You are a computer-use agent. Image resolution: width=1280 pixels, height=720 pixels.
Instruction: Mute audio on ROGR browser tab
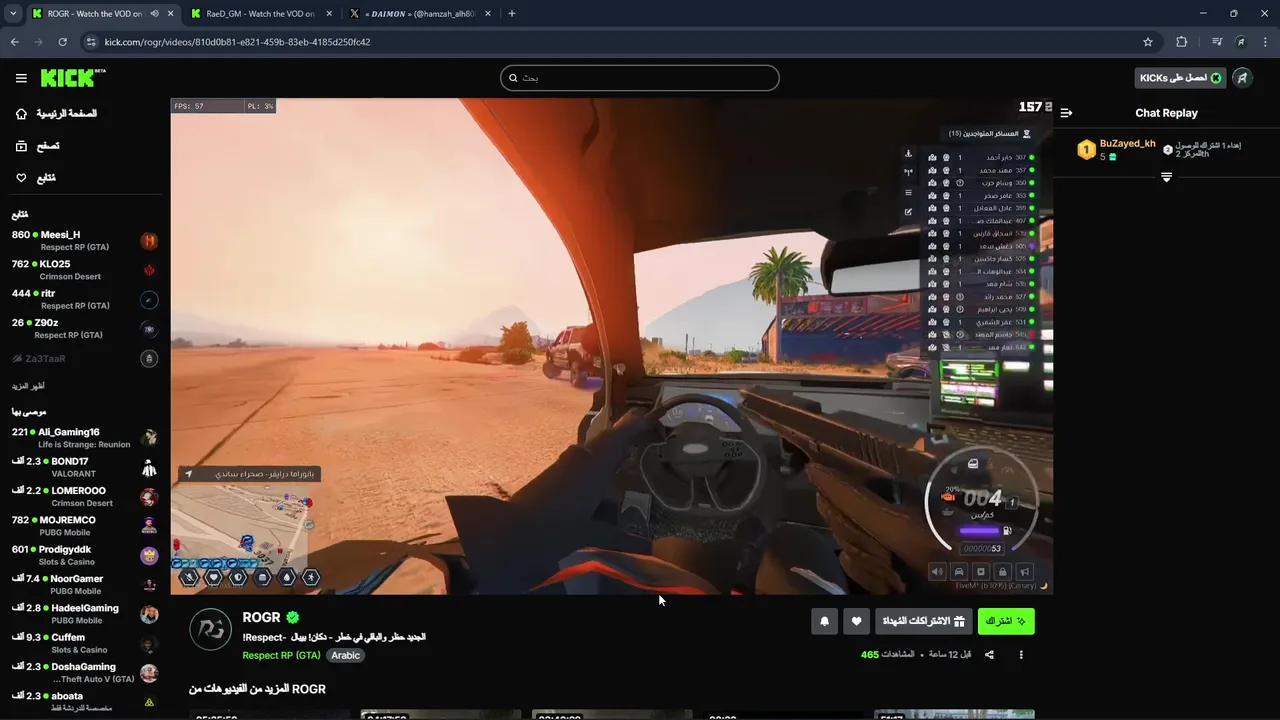(x=154, y=14)
